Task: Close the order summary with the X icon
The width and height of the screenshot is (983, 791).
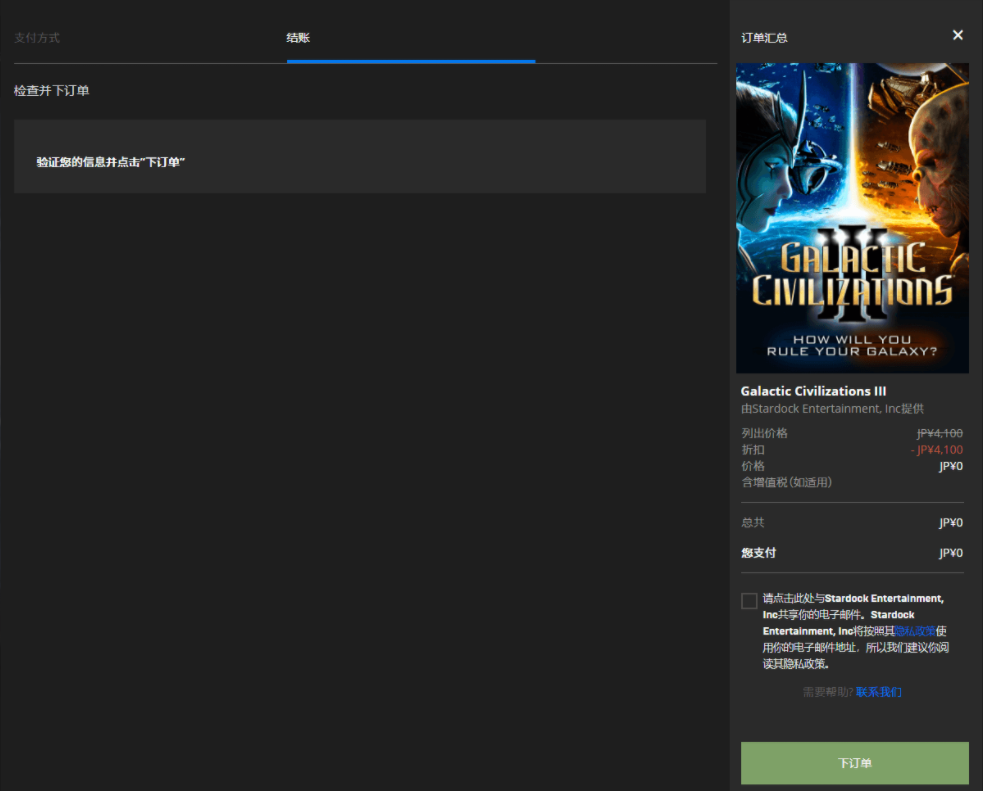Action: [x=957, y=35]
